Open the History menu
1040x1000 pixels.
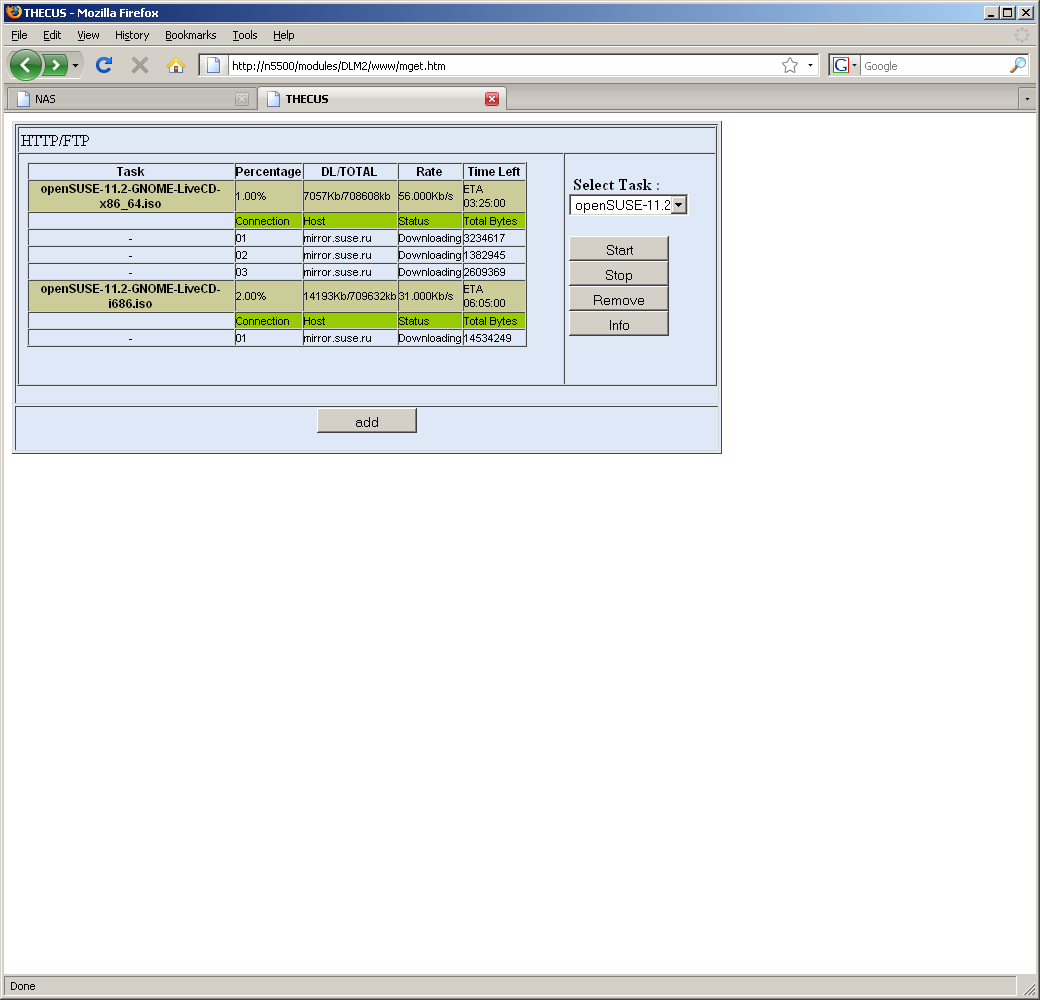pos(132,35)
